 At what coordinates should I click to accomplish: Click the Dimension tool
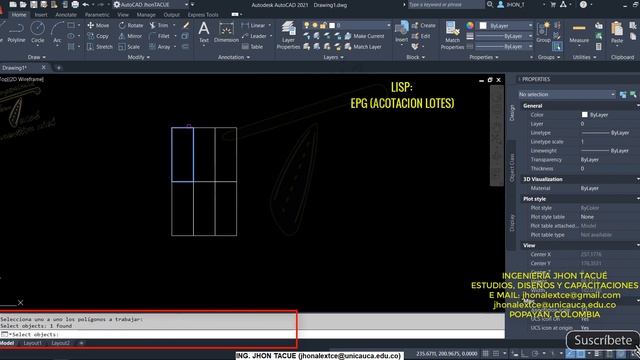(226, 33)
